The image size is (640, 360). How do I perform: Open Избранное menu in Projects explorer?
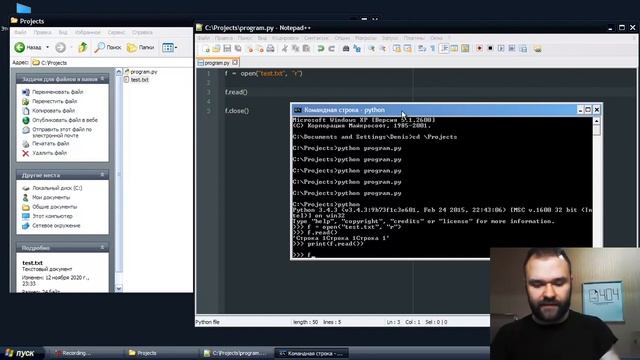pyautogui.click(x=88, y=32)
